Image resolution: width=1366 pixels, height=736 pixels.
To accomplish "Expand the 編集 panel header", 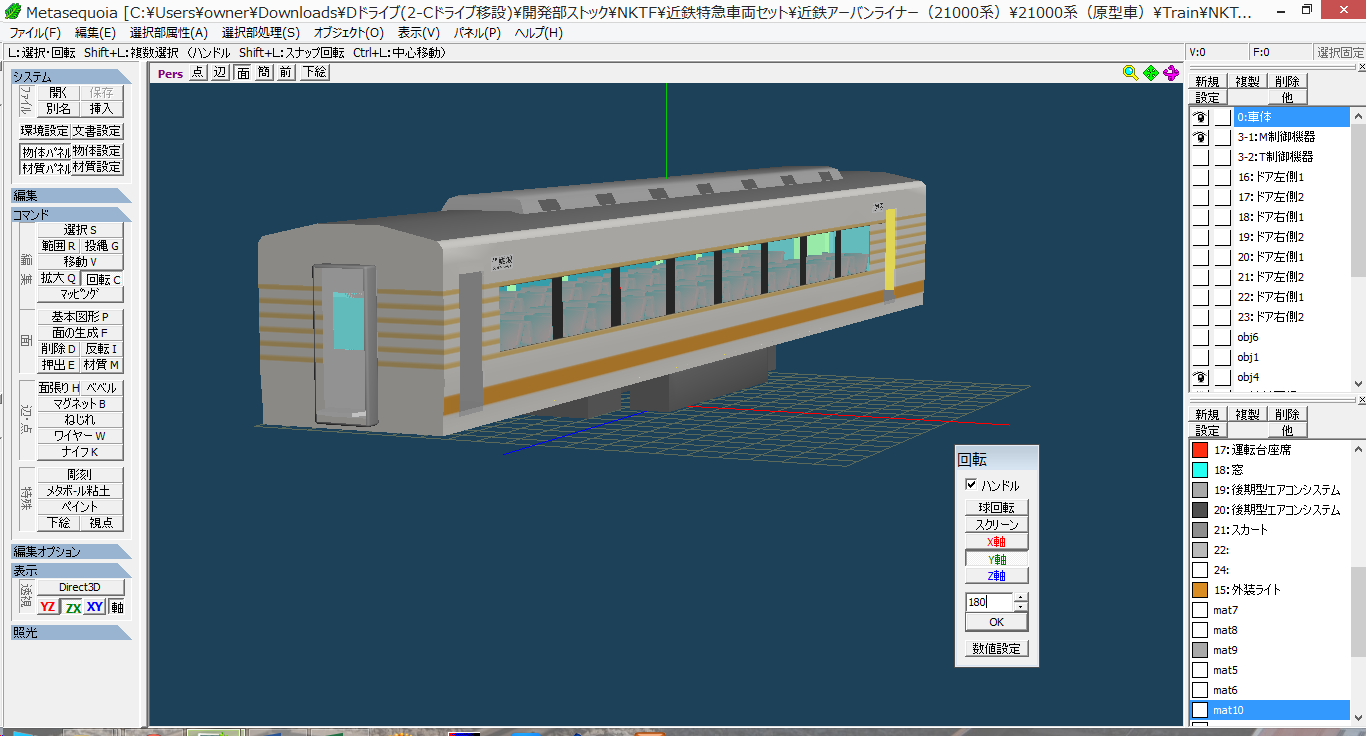I will coord(71,196).
